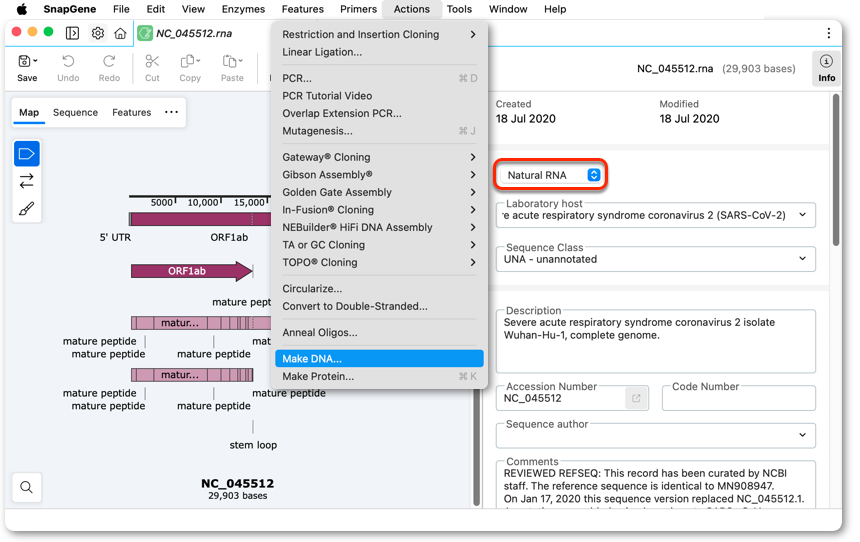Switch to the Sequence tab
The height and width of the screenshot is (542, 860).
click(75, 112)
